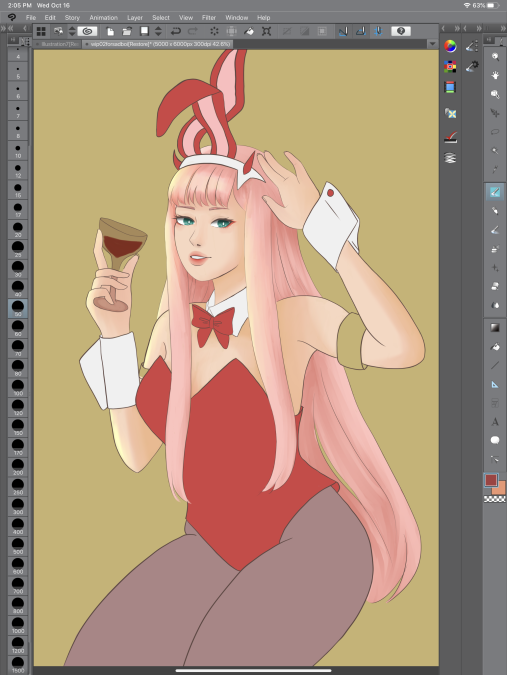Pick brush size 100 preset

(x=18, y=387)
